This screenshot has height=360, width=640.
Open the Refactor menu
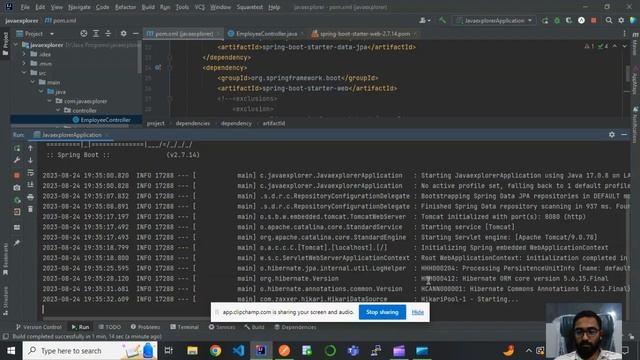click(x=125, y=7)
